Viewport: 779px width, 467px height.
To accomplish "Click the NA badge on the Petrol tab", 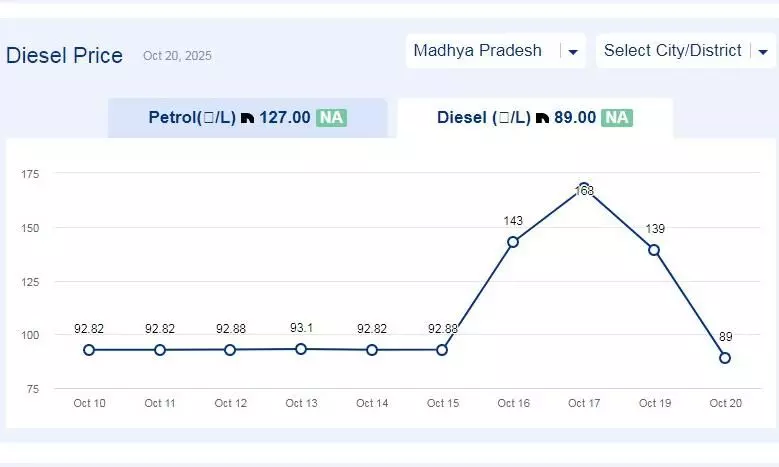I will pos(331,117).
